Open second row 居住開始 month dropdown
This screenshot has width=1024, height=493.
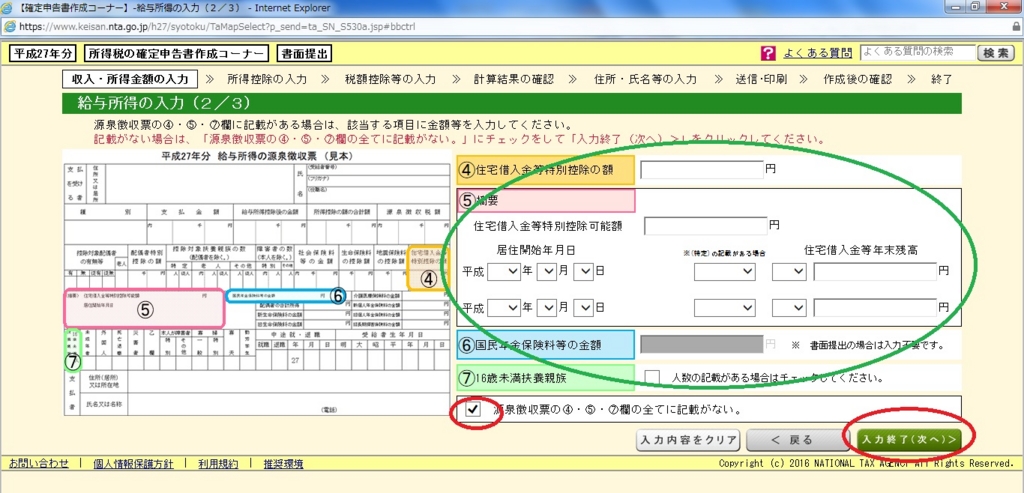(547, 306)
